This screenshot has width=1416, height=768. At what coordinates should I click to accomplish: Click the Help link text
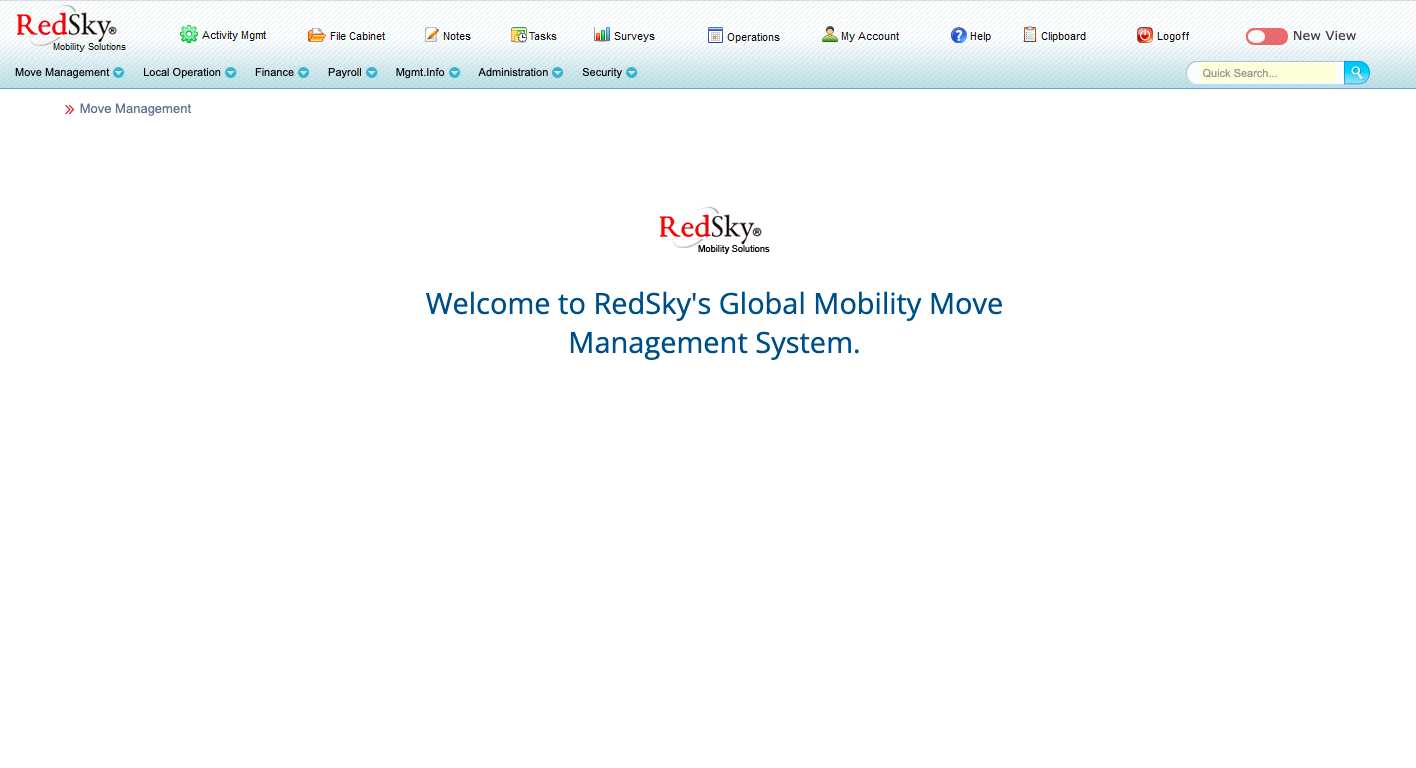click(x=980, y=37)
